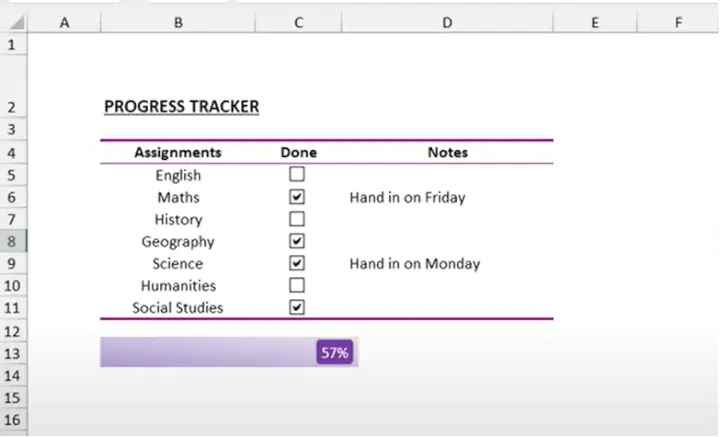The image size is (720, 437).
Task: Click the 57% progress bar label
Action: click(x=334, y=352)
